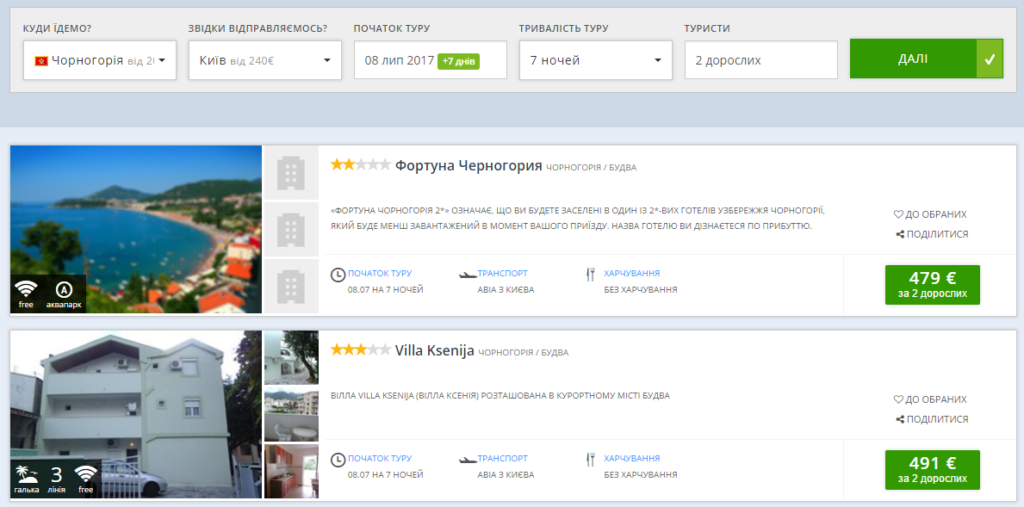Share the Фортуна Черногория offer (ПОДІЛИТИСЯ)
This screenshot has height=507, width=1024.
click(932, 234)
